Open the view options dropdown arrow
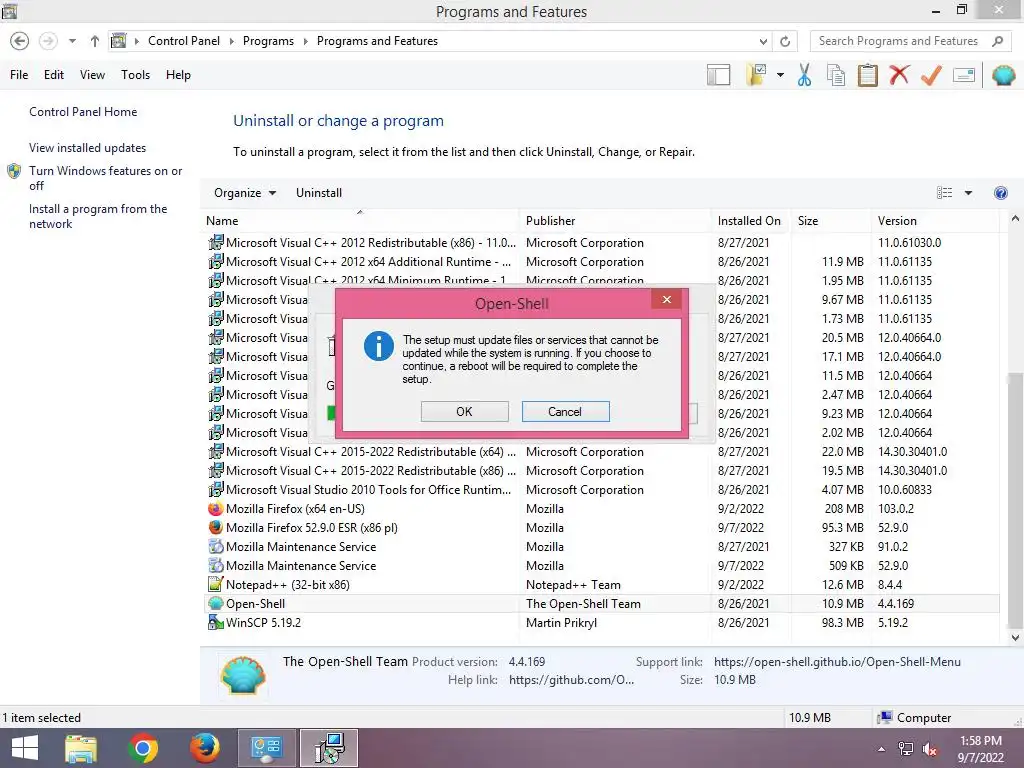1024x768 pixels. (968, 193)
